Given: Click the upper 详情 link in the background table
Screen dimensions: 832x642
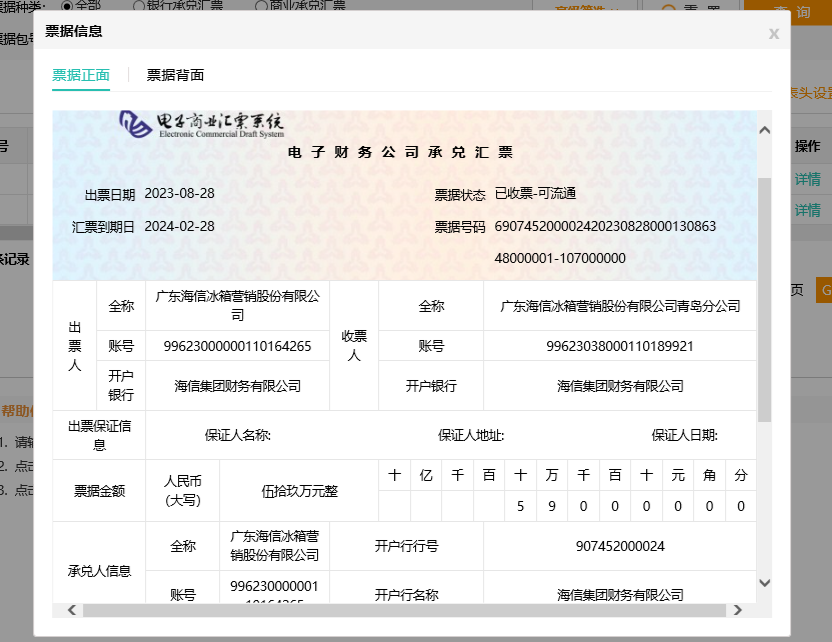Looking at the screenshot, I should tap(808, 179).
